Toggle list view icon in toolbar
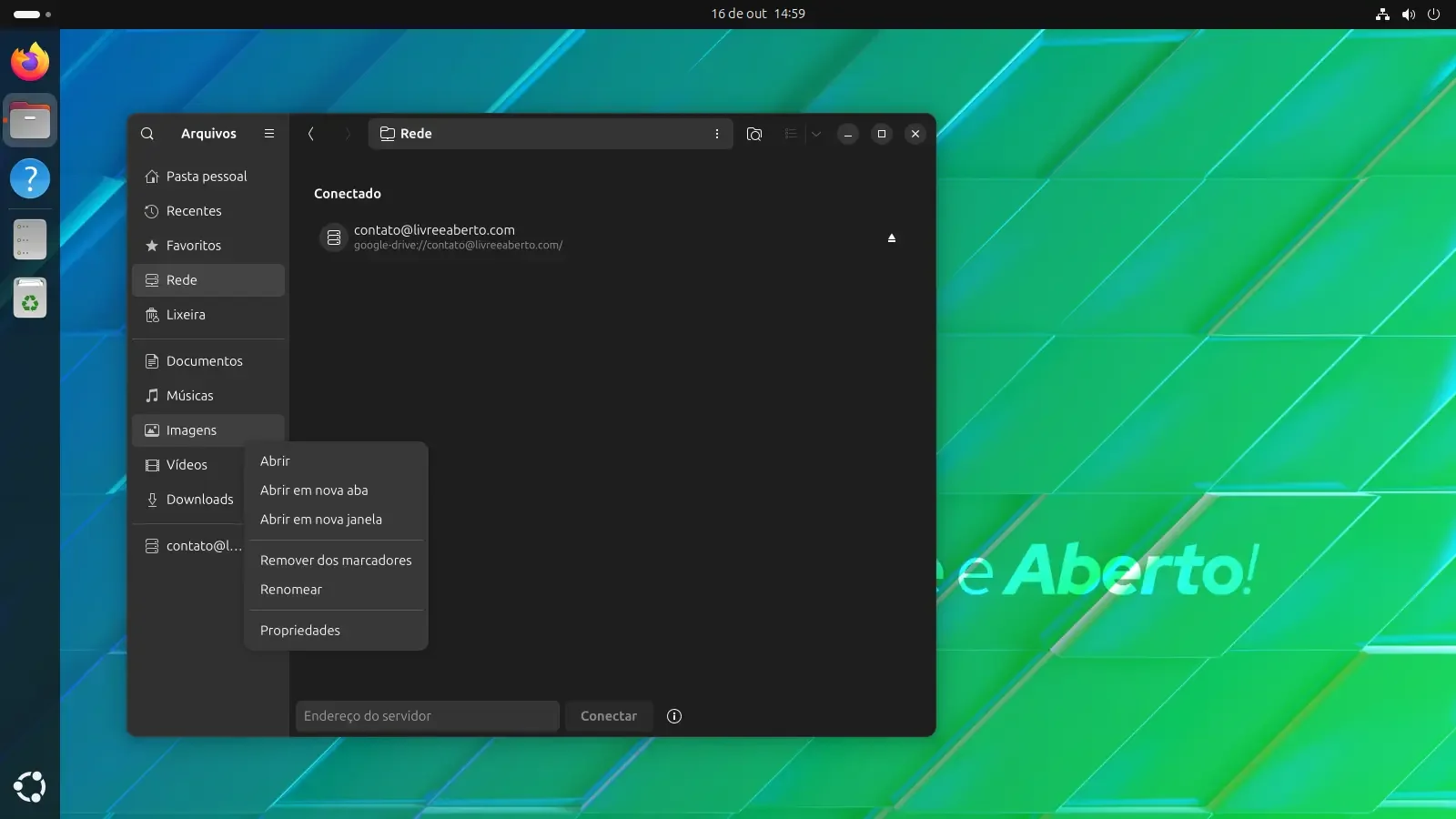Image resolution: width=1456 pixels, height=819 pixels. click(x=791, y=134)
